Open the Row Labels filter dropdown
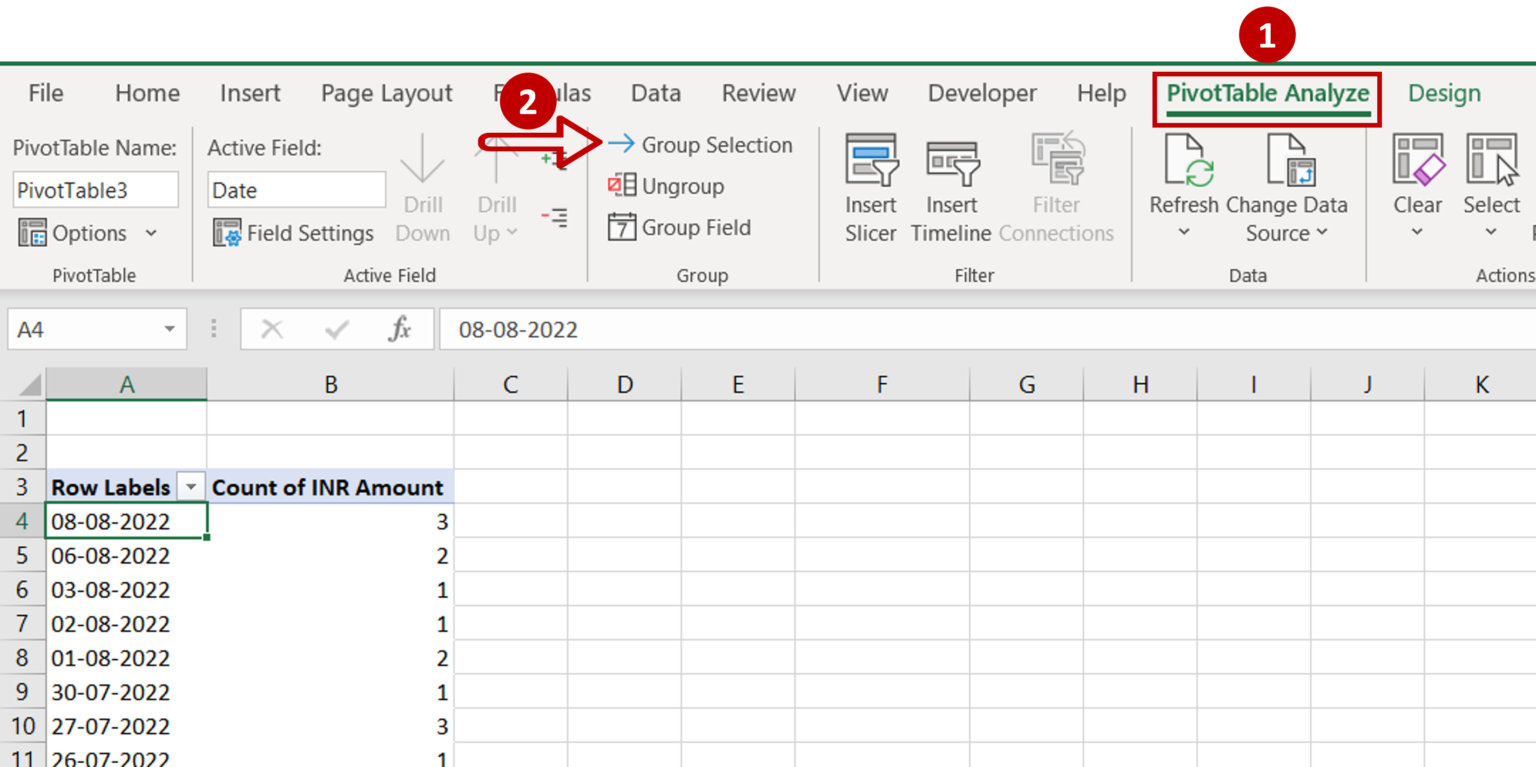Screen dimensions: 1536x767 [x=190, y=487]
